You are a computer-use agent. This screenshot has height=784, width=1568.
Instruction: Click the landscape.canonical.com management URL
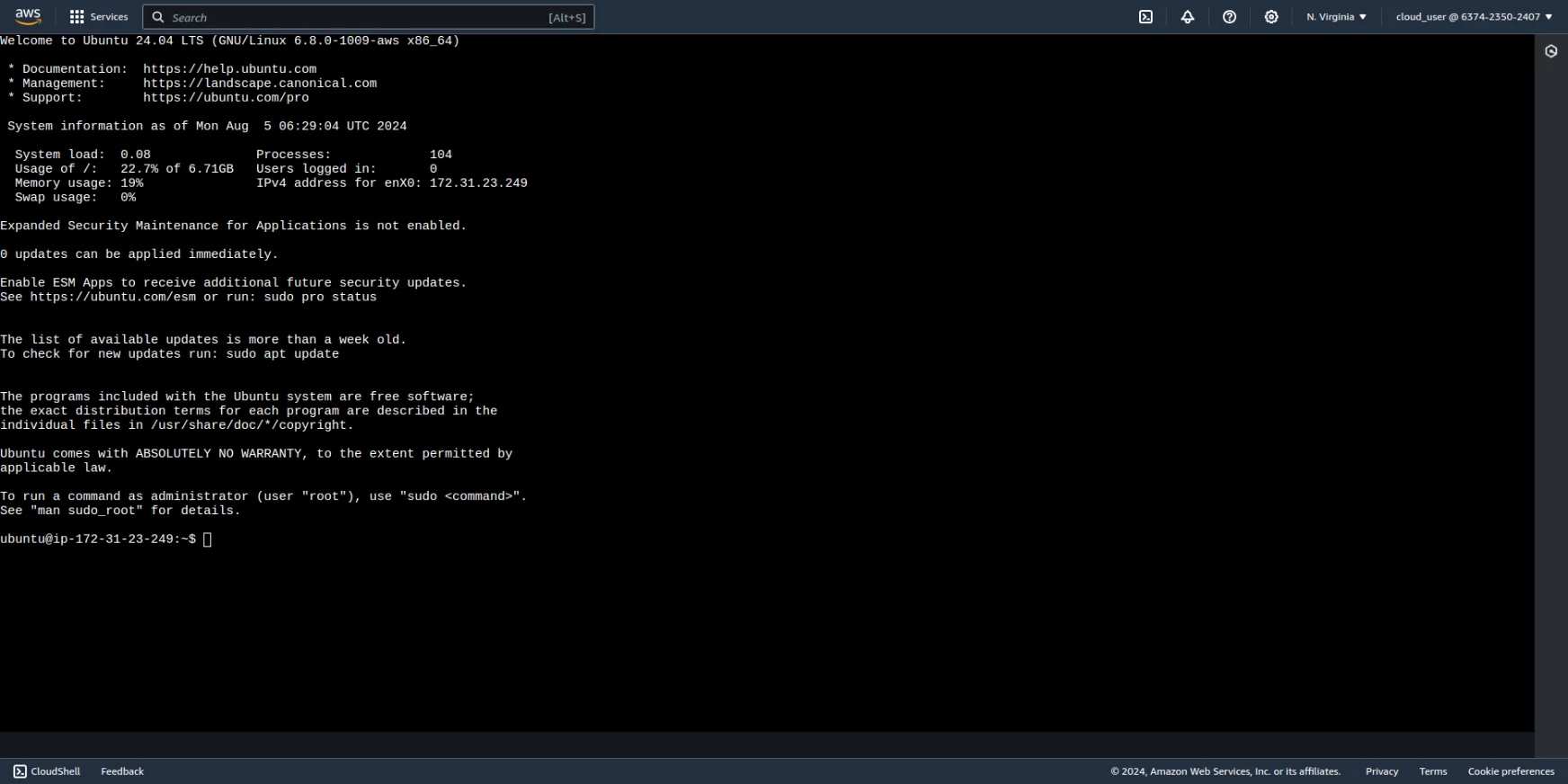pyautogui.click(x=260, y=84)
